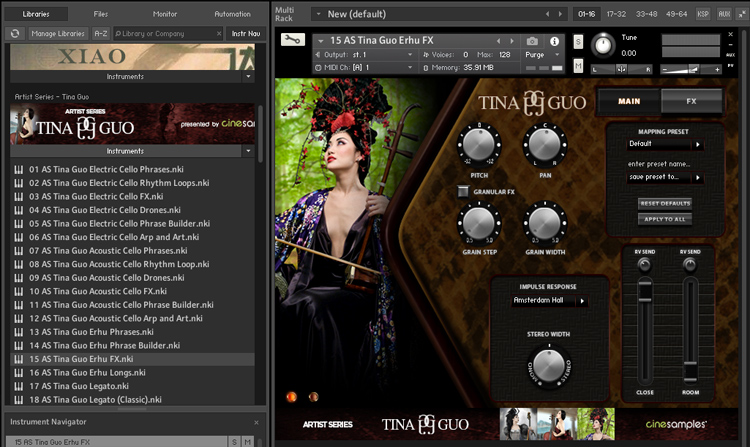
Task: Select the FX instrument page
Action: [691, 101]
